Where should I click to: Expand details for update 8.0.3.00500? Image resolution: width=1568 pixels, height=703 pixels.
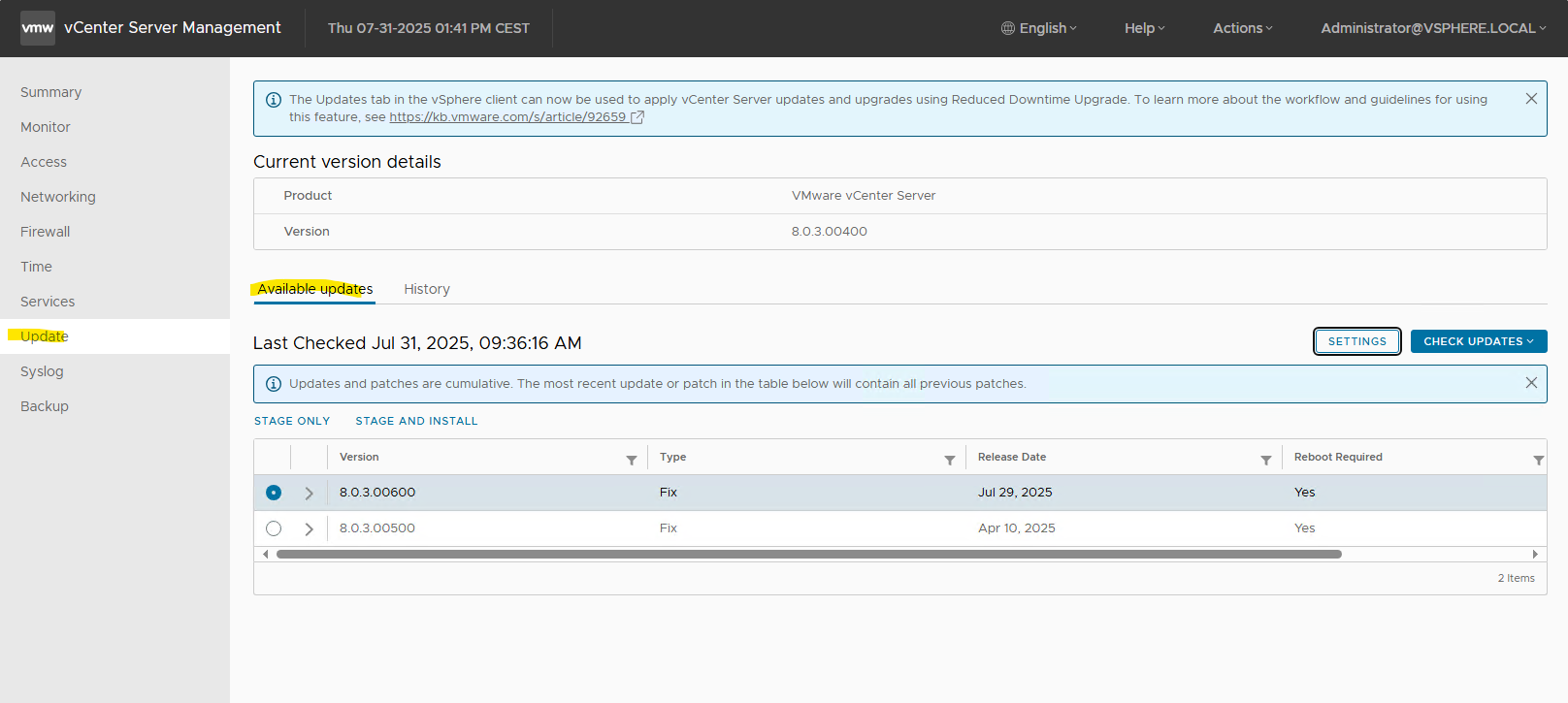point(309,529)
